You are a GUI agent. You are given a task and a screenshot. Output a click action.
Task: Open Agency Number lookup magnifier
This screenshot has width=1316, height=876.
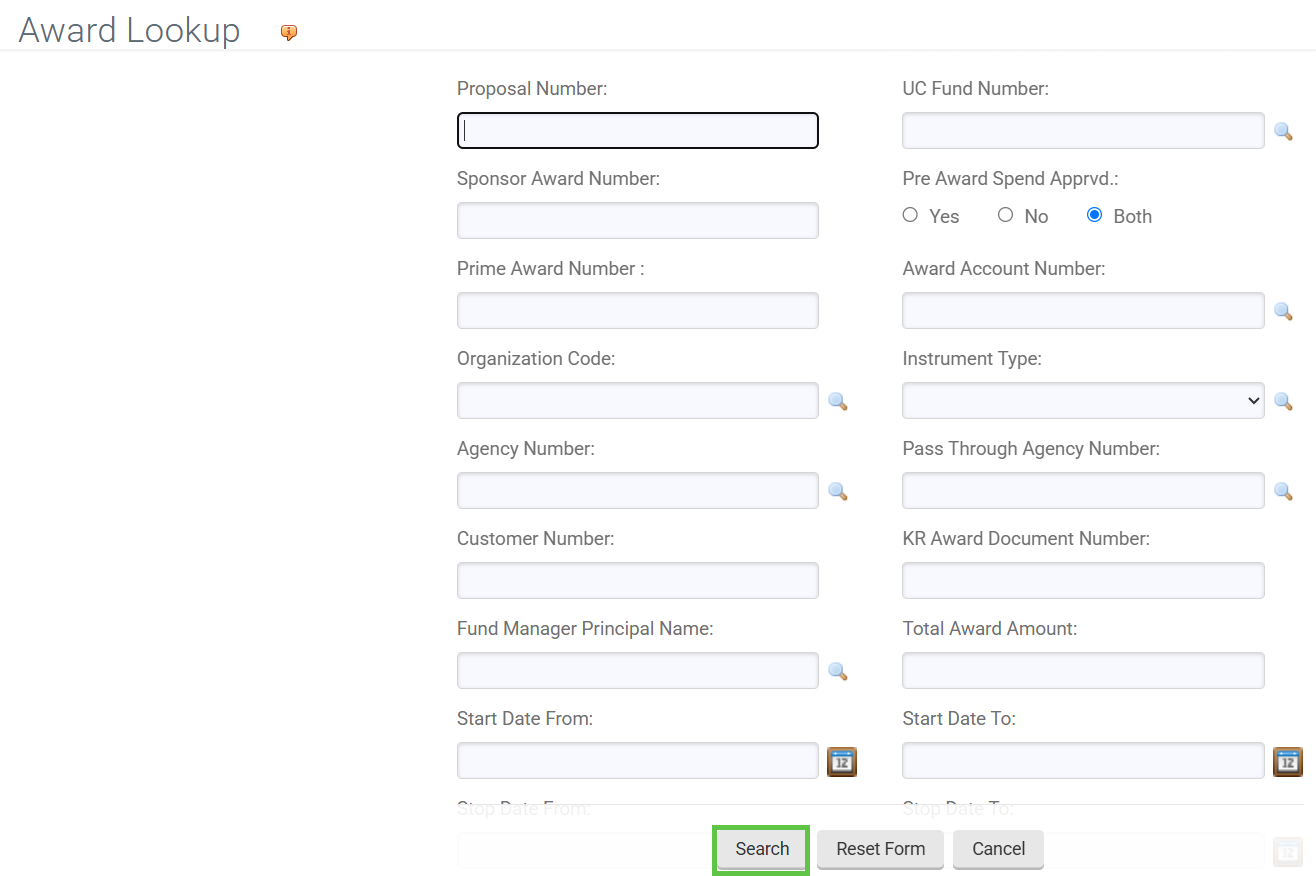[x=838, y=491]
